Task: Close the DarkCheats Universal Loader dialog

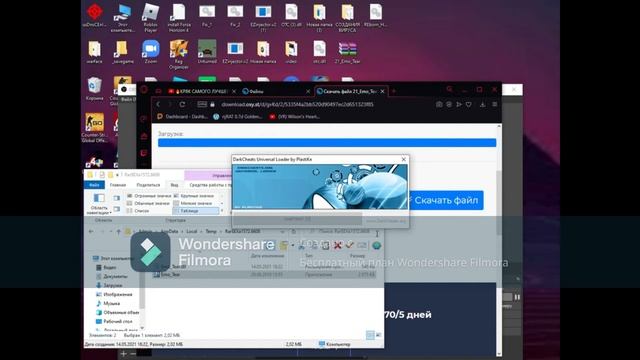Action: 404,159
